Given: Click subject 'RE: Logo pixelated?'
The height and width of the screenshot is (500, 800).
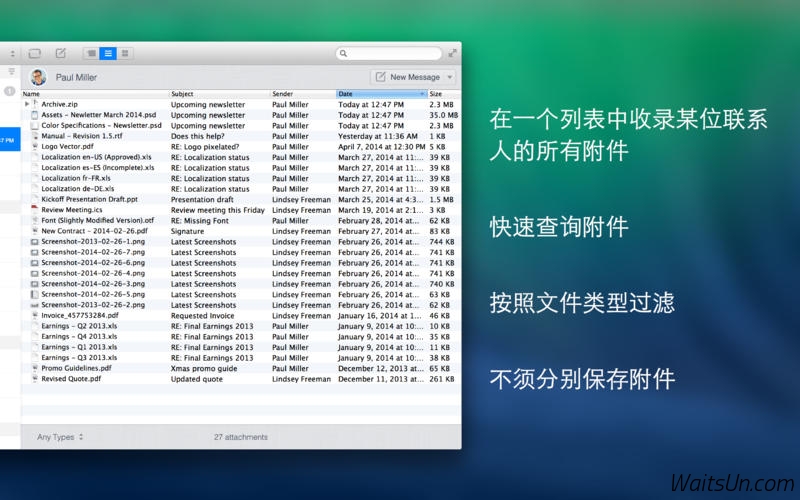Looking at the screenshot, I should [x=205, y=146].
